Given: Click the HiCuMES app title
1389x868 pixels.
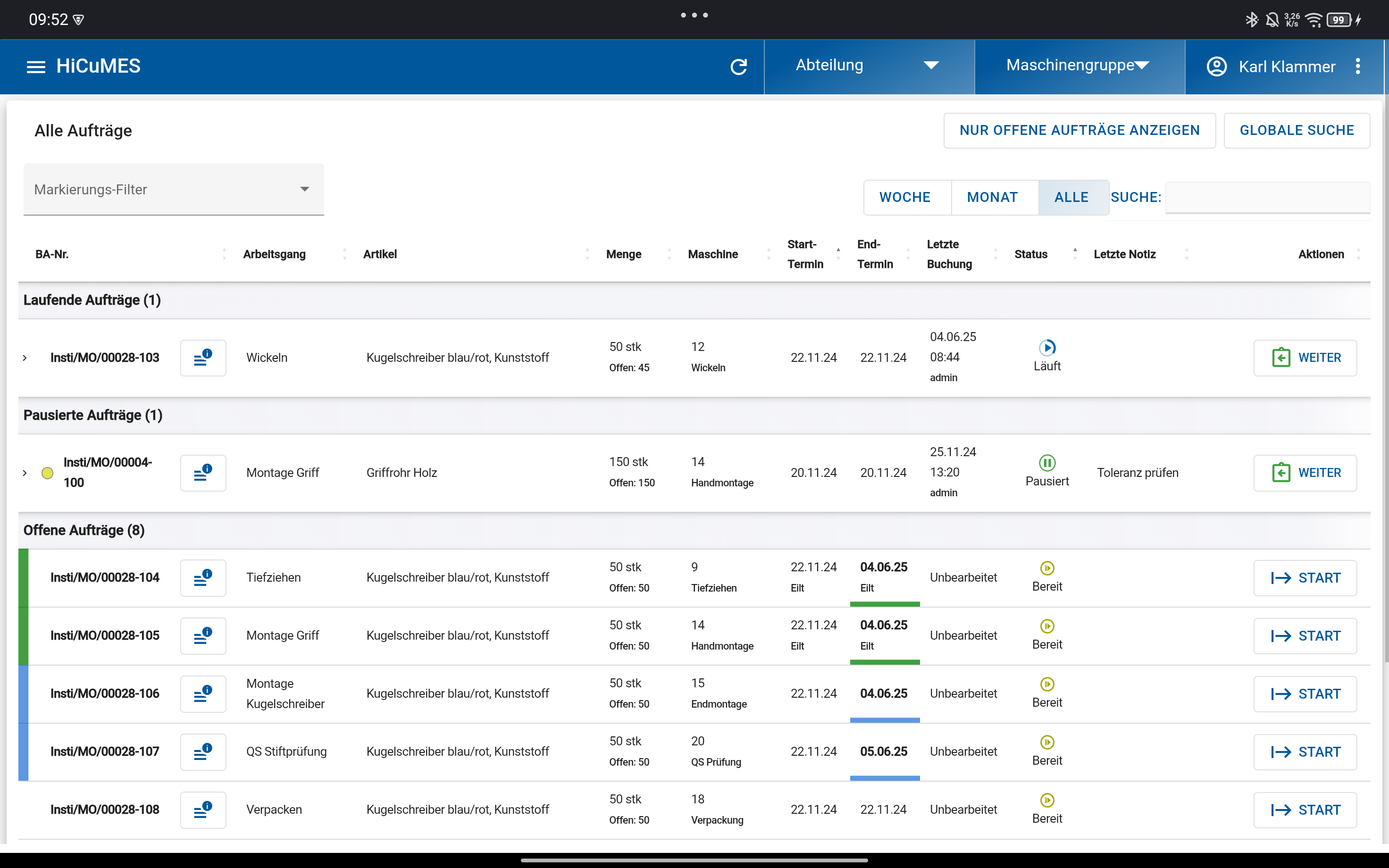Looking at the screenshot, I should coord(98,66).
